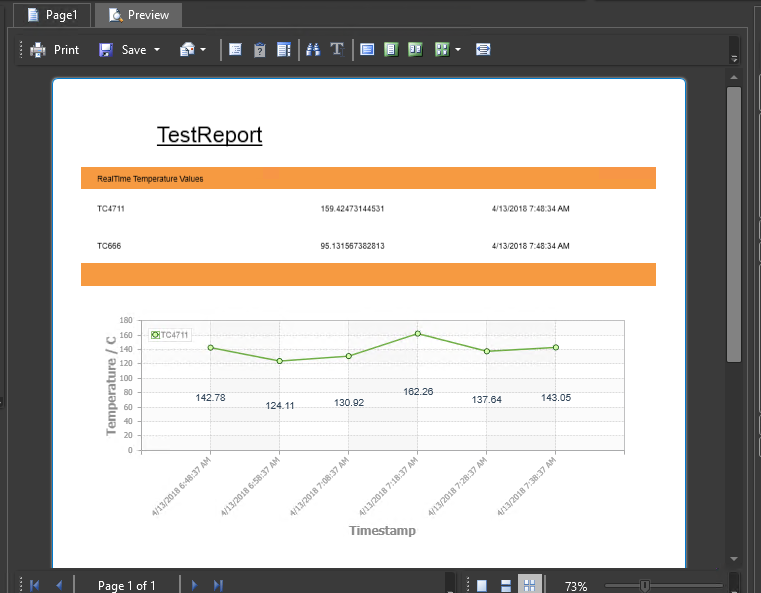Screen dimensions: 761x593
Task: Switch to Full Screen view icon
Action: pos(367,49)
